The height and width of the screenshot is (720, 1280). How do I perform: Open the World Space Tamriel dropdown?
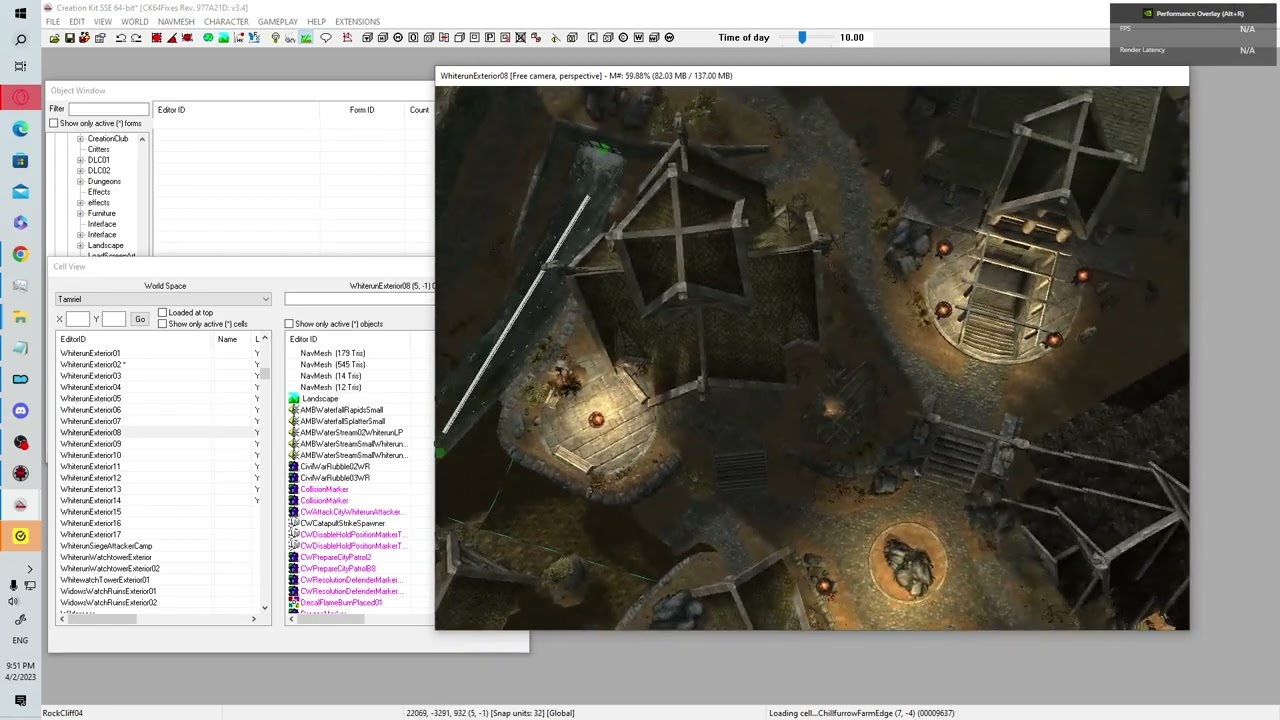pos(164,299)
